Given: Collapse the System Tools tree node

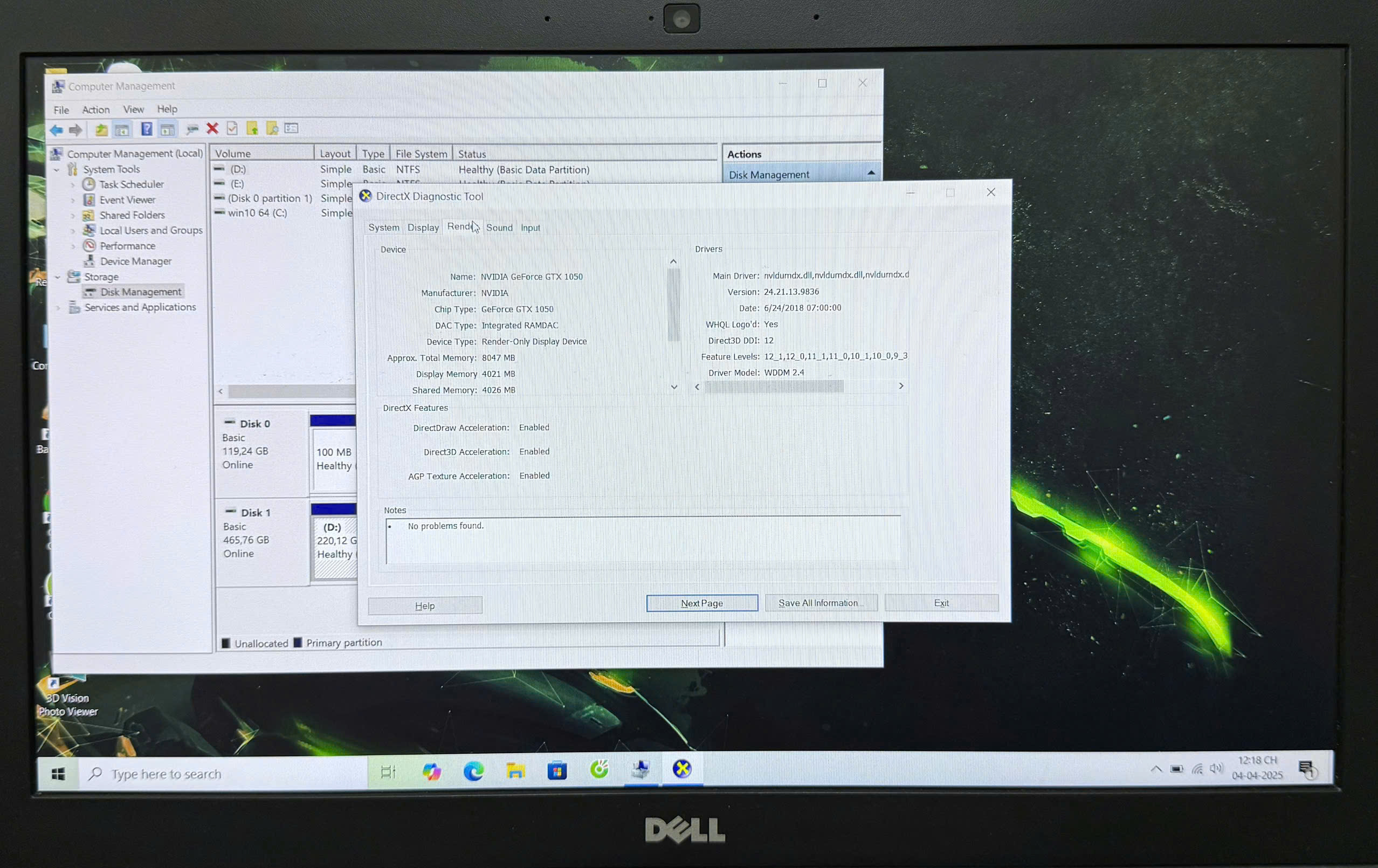Looking at the screenshot, I should 57,170.
